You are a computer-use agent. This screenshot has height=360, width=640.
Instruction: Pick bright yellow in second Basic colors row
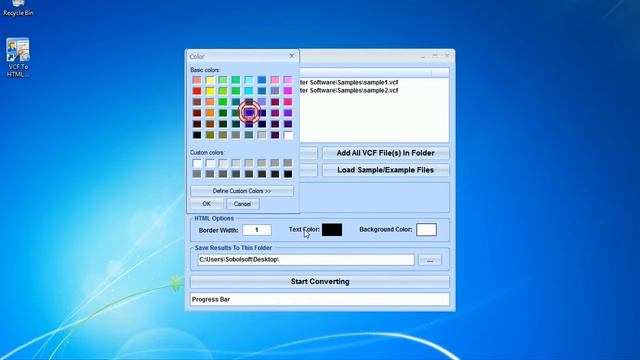(x=210, y=91)
